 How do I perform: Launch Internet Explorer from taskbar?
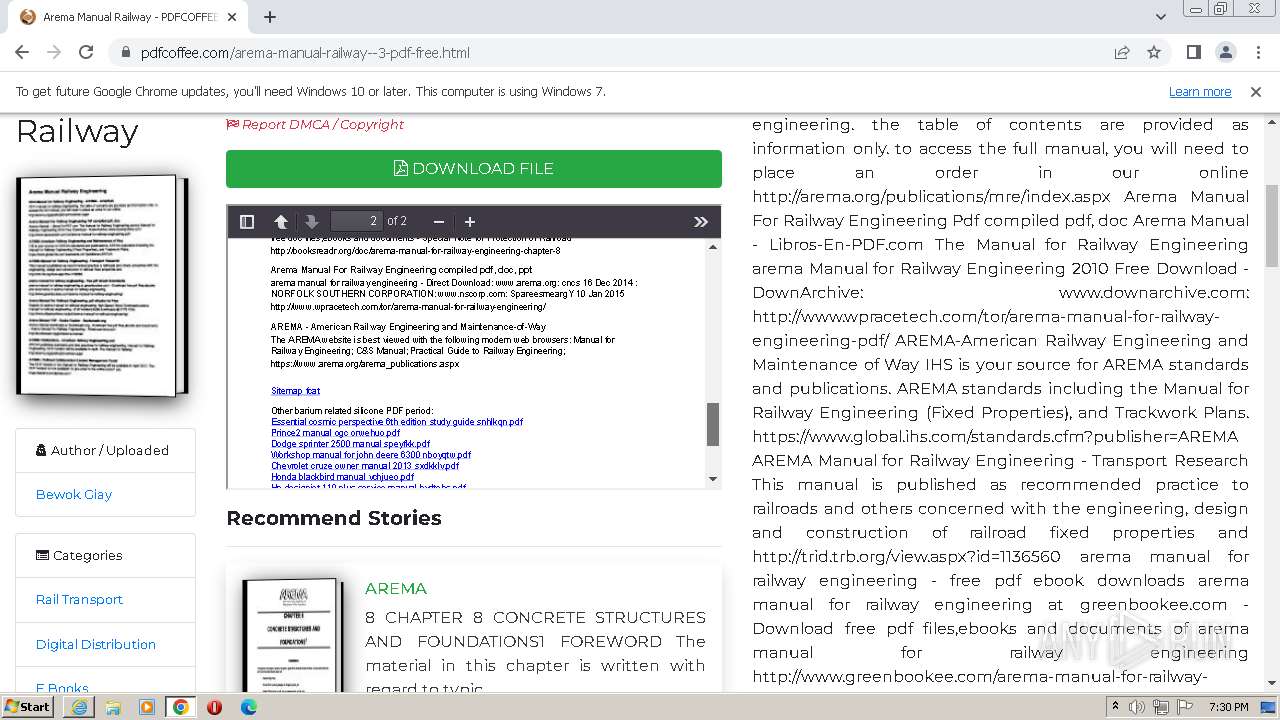click(x=79, y=707)
